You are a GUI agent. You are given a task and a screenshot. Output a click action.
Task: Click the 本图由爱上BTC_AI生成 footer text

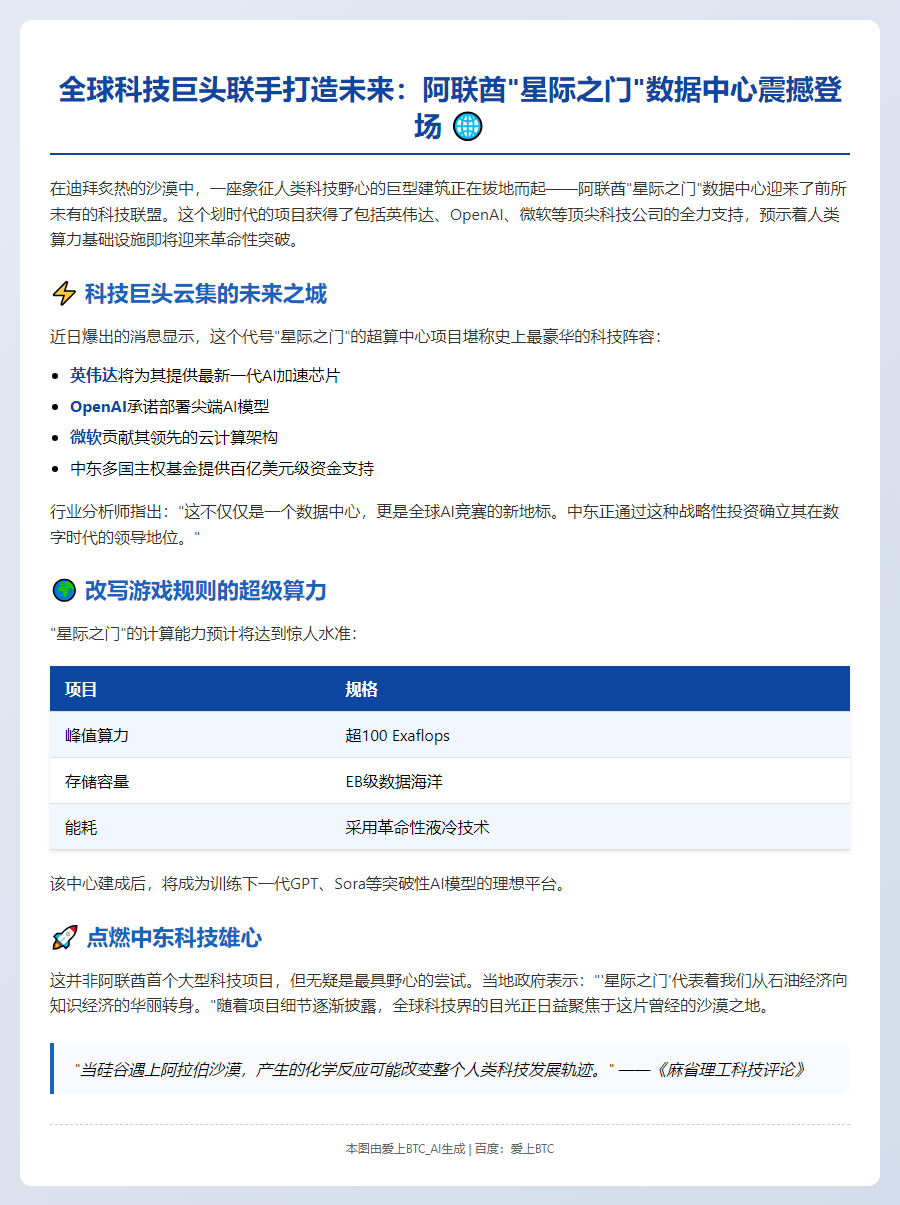coord(405,1149)
